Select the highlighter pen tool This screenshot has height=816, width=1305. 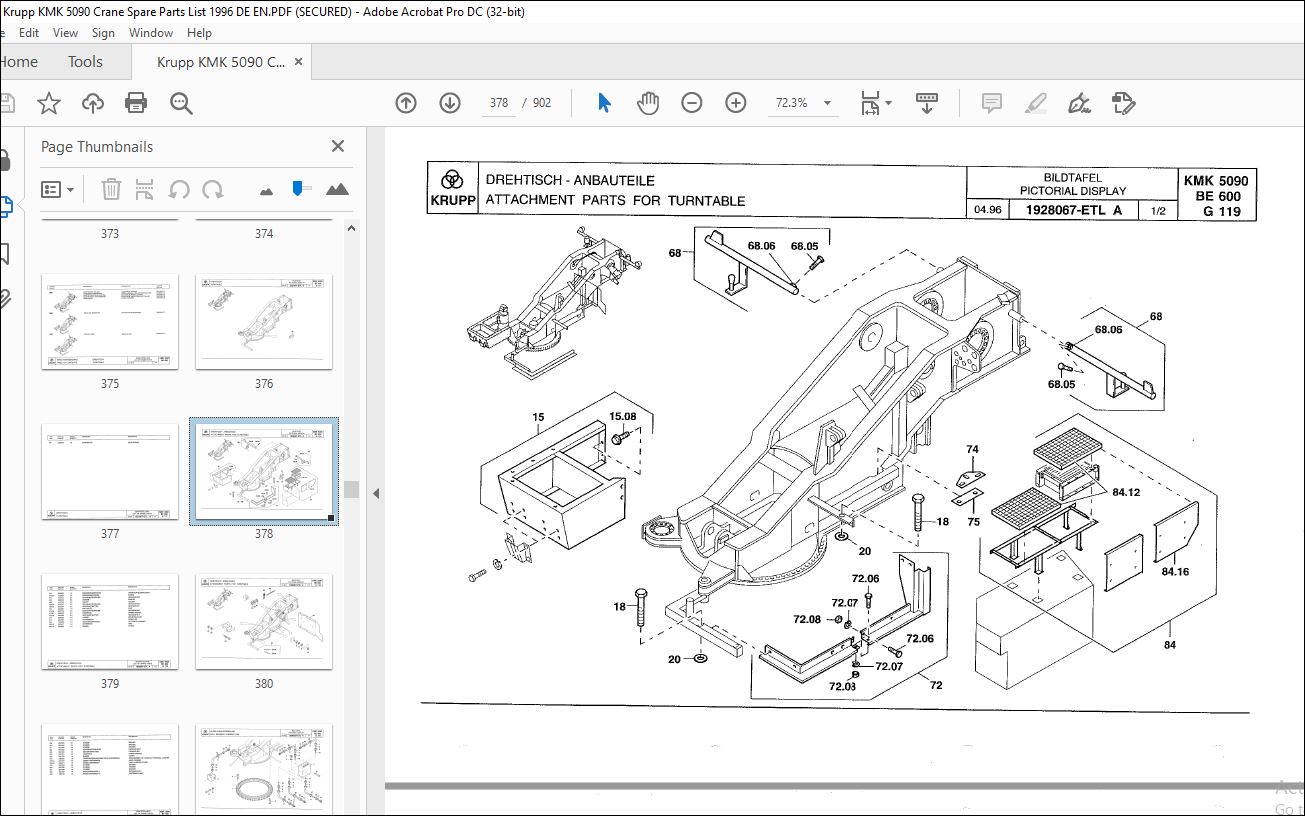tap(1035, 102)
